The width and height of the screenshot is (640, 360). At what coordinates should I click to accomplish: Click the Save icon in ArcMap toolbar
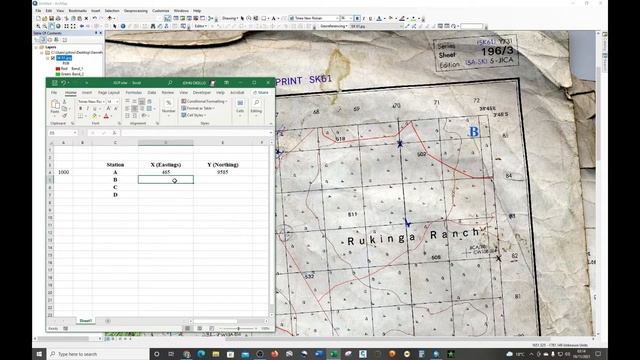[51, 18]
